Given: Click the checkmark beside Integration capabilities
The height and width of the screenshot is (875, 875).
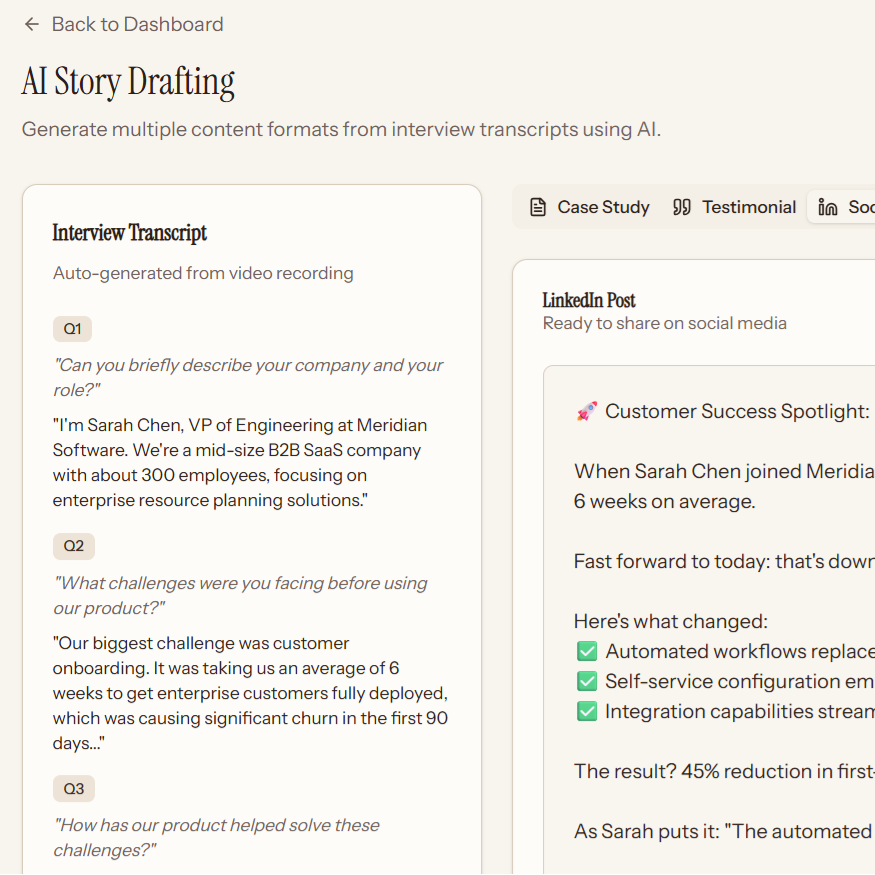Looking at the screenshot, I should click(x=587, y=711).
